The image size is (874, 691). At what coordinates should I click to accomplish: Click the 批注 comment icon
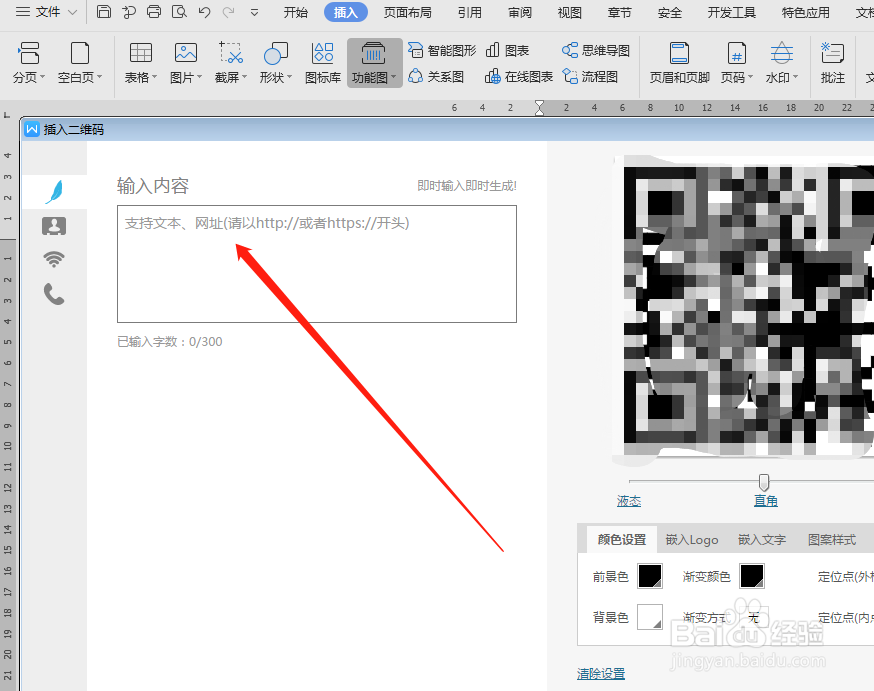tap(833, 53)
